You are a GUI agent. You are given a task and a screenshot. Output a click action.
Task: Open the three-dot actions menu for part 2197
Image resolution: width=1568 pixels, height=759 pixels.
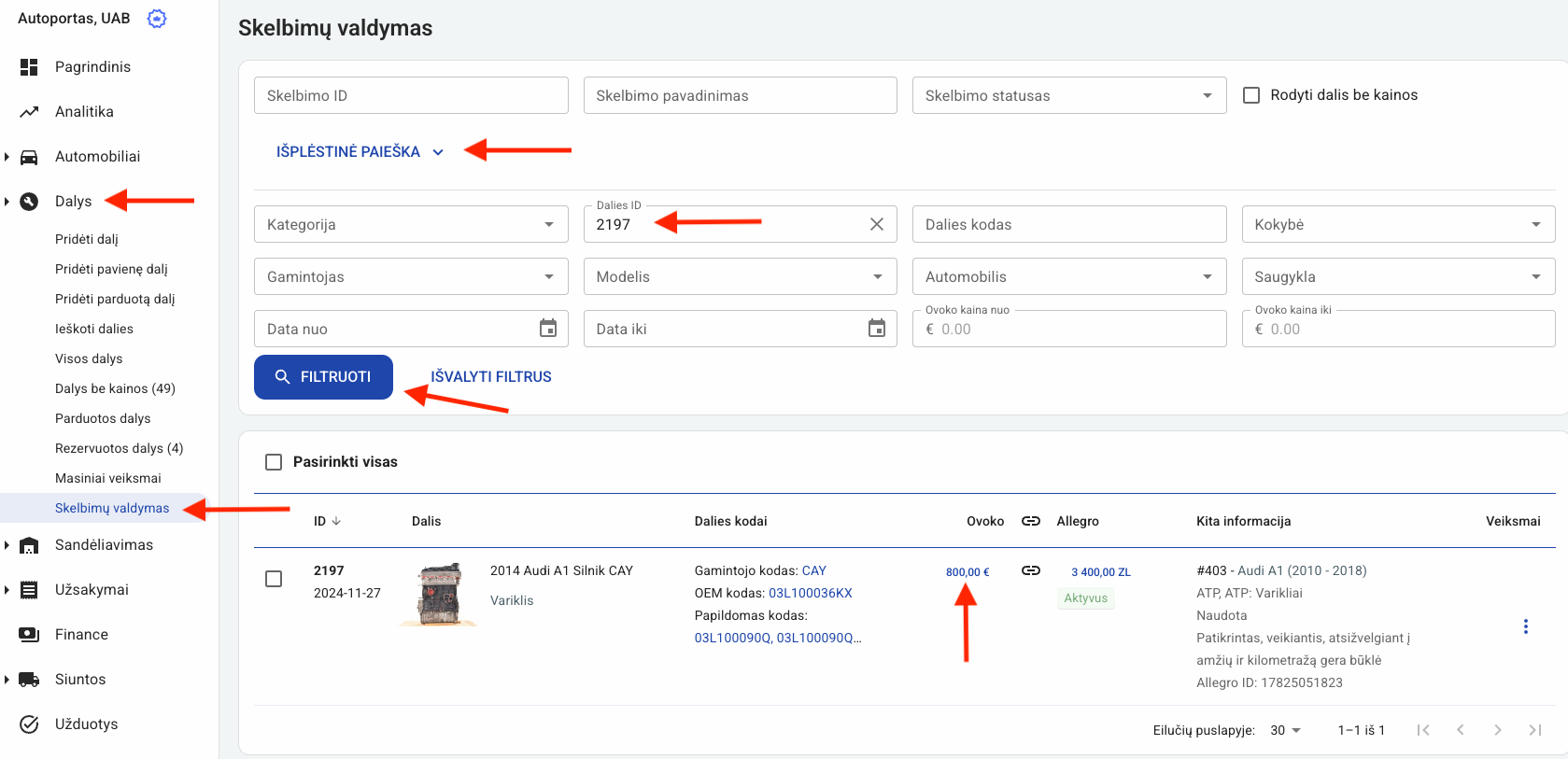tap(1525, 626)
